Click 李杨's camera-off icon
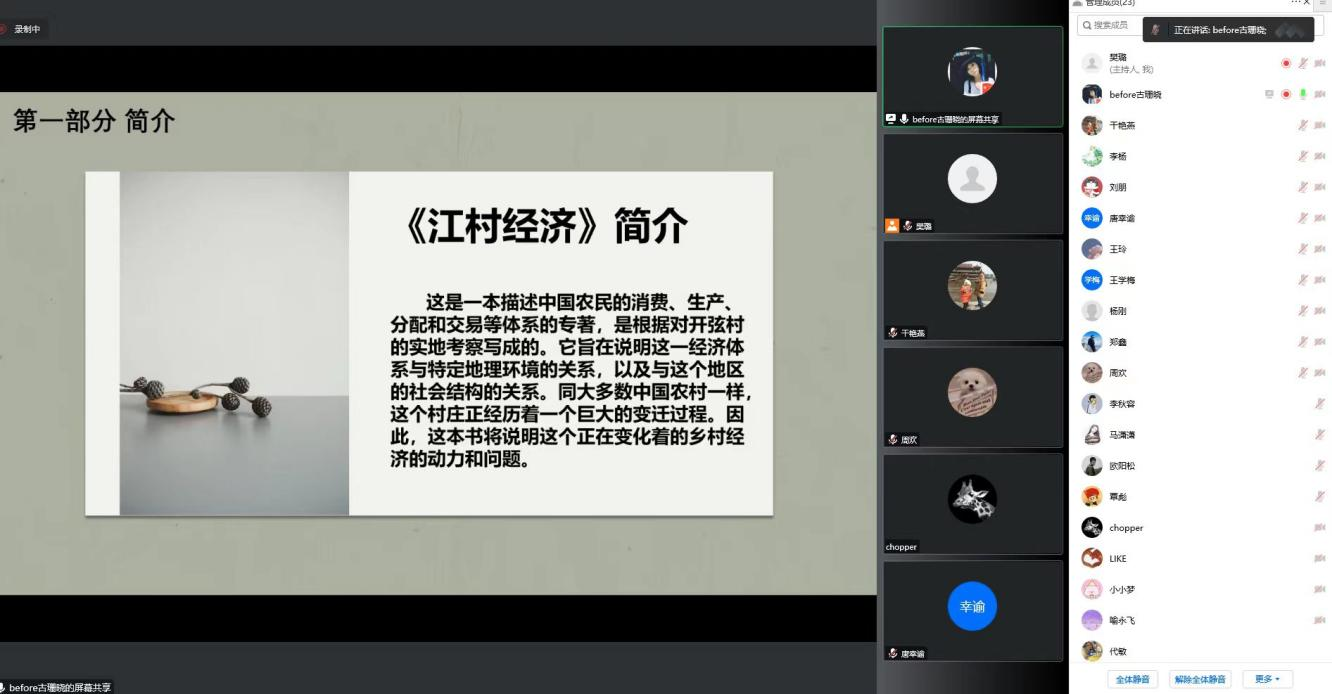Screen dimensions: 1332x694 pyautogui.click(x=1320, y=156)
